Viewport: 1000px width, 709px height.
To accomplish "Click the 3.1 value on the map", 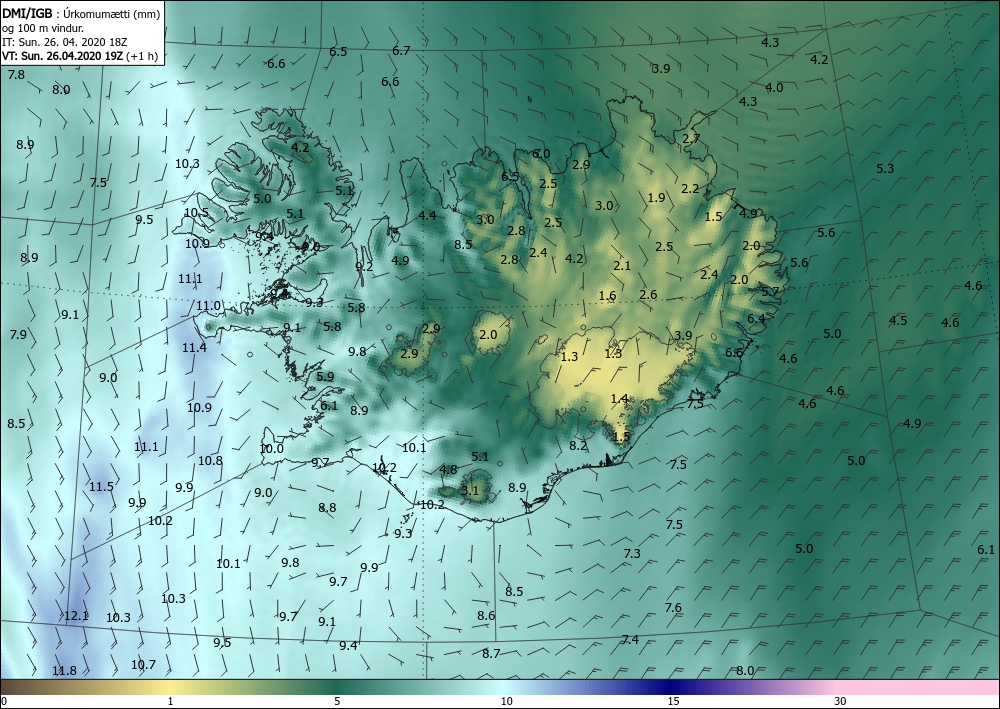I will (470, 491).
